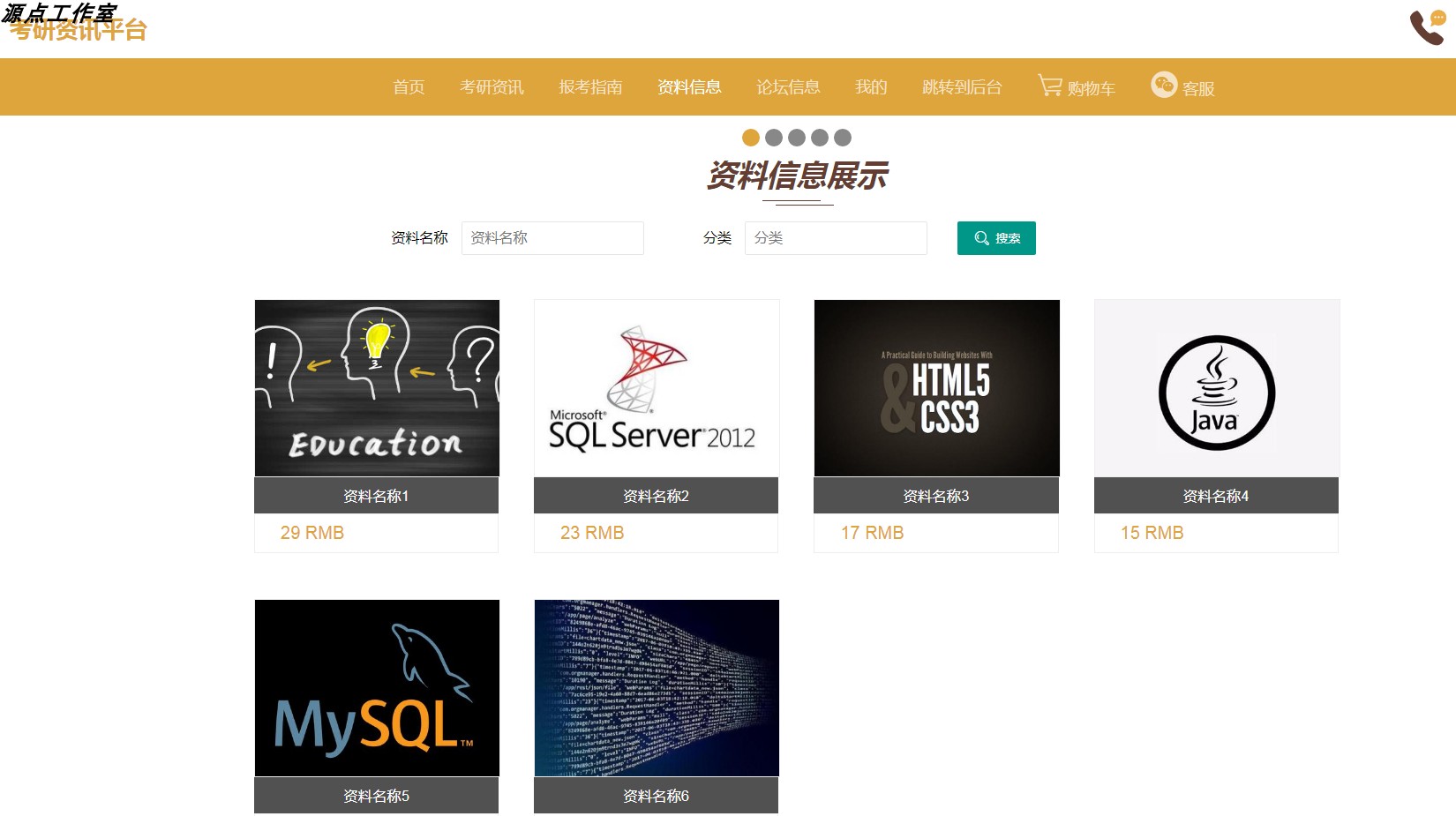Click the 客服 label
Image resolution: width=1456 pixels, height=816 pixels.
coord(1198,89)
